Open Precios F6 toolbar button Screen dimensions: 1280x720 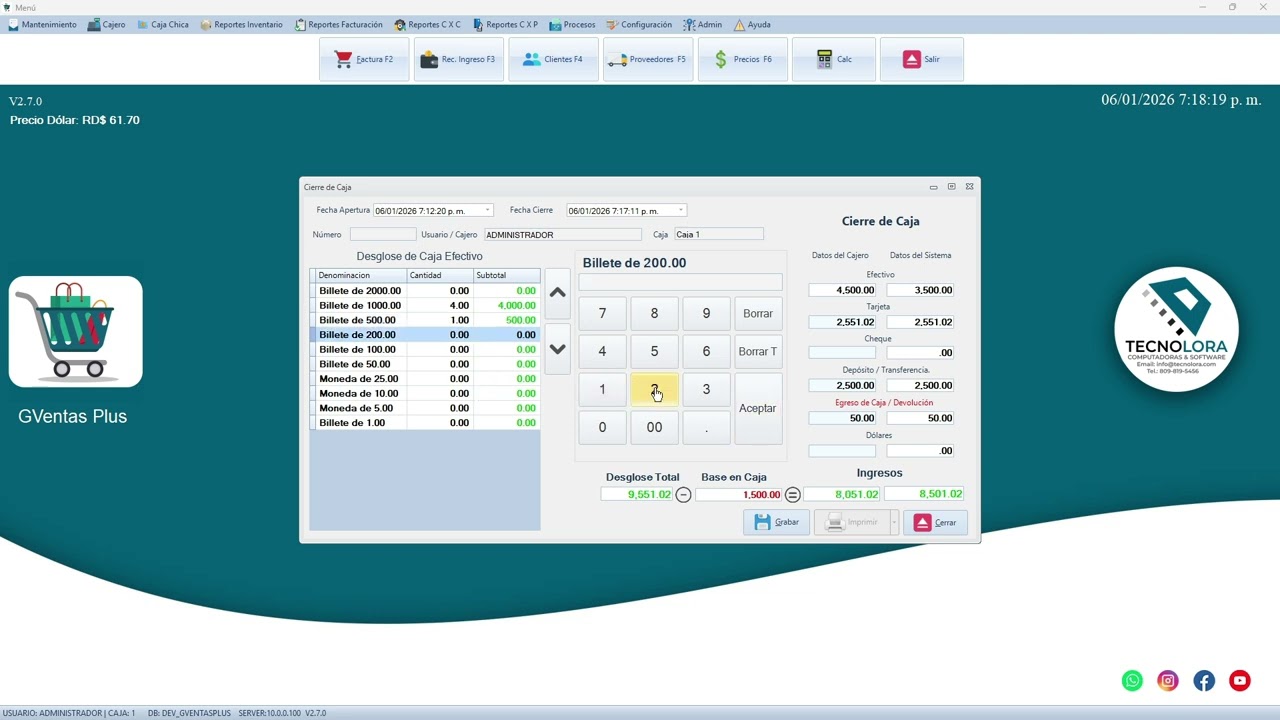click(x=742, y=59)
